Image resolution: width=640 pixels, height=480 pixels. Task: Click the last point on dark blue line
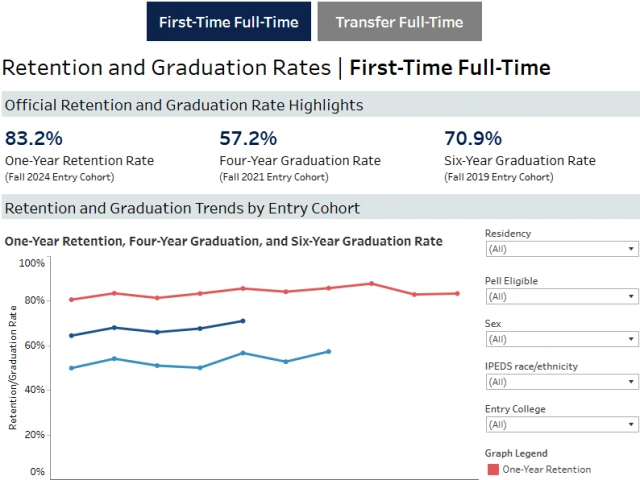pos(243,321)
